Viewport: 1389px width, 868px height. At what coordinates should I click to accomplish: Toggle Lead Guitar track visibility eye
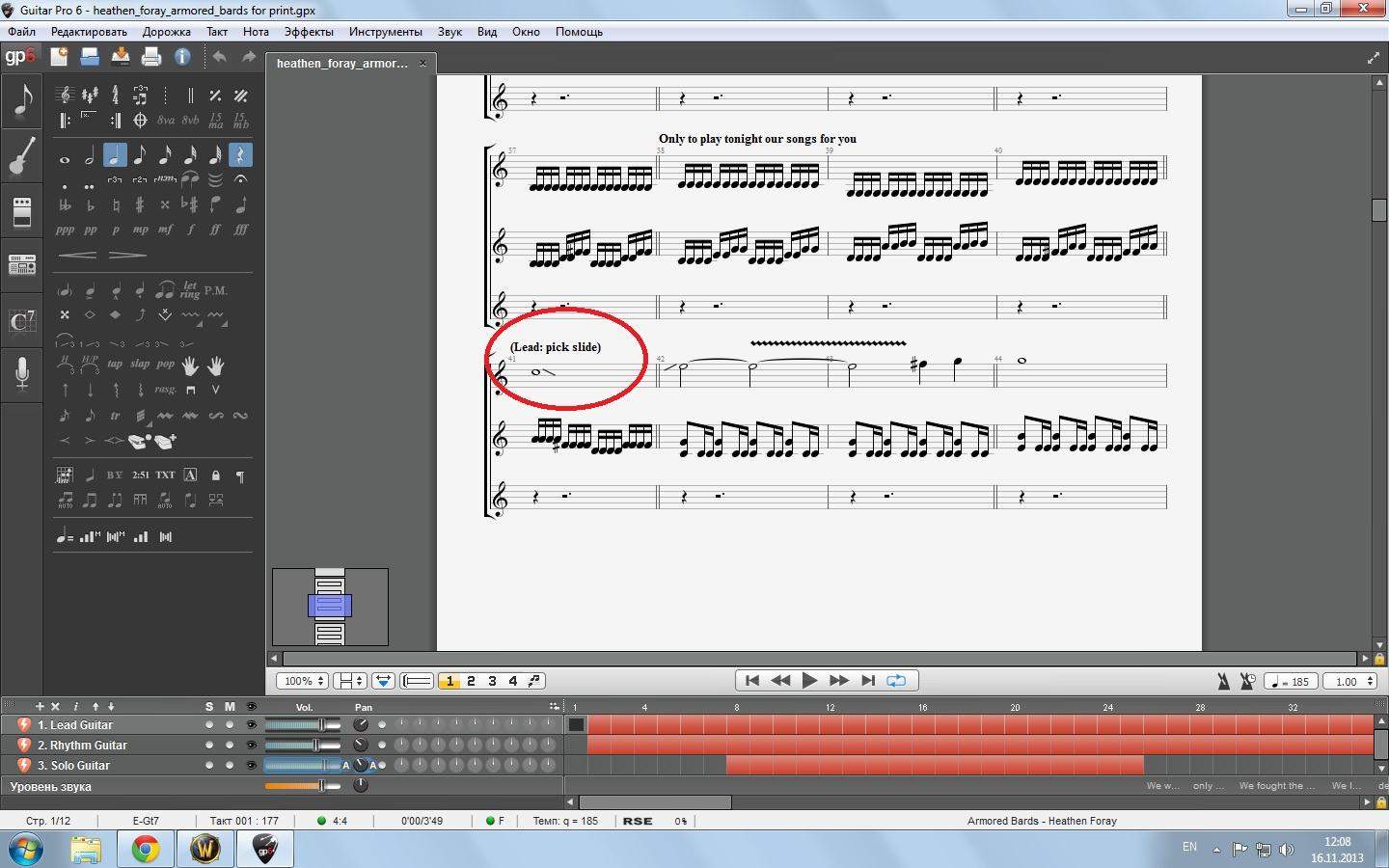[x=251, y=725]
